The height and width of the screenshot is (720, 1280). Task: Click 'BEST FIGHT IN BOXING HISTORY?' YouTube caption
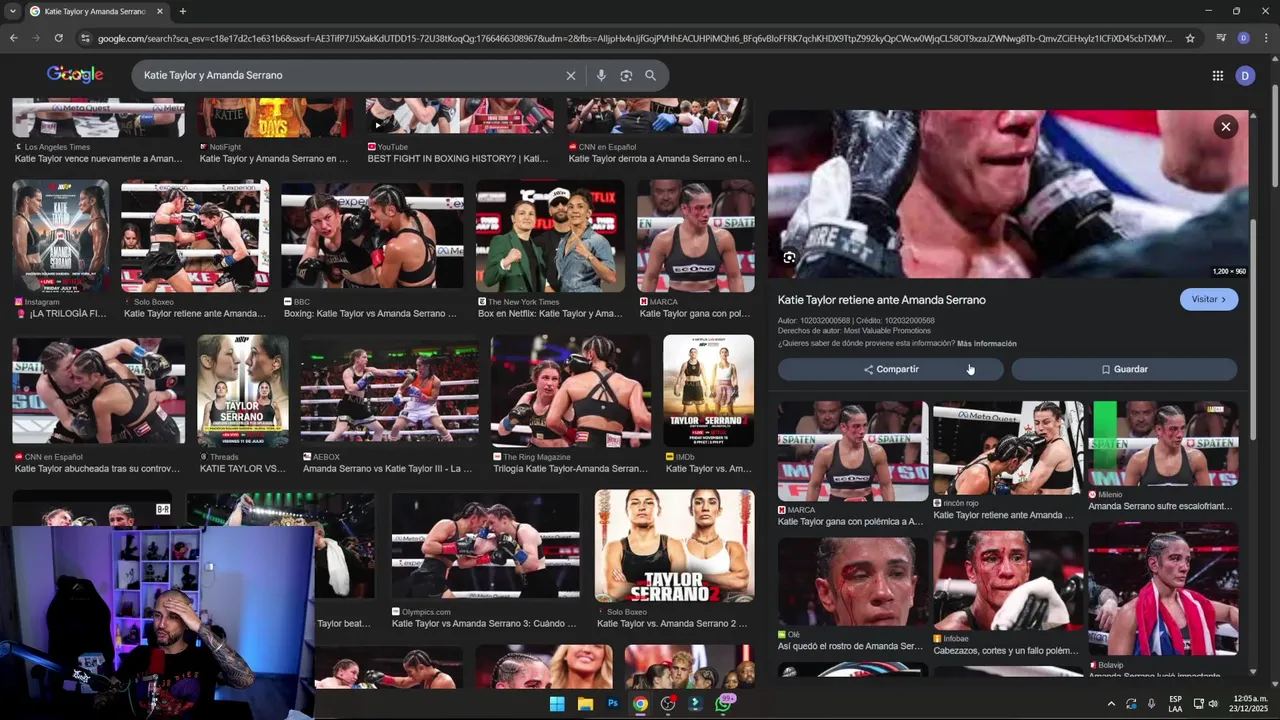[x=457, y=158]
